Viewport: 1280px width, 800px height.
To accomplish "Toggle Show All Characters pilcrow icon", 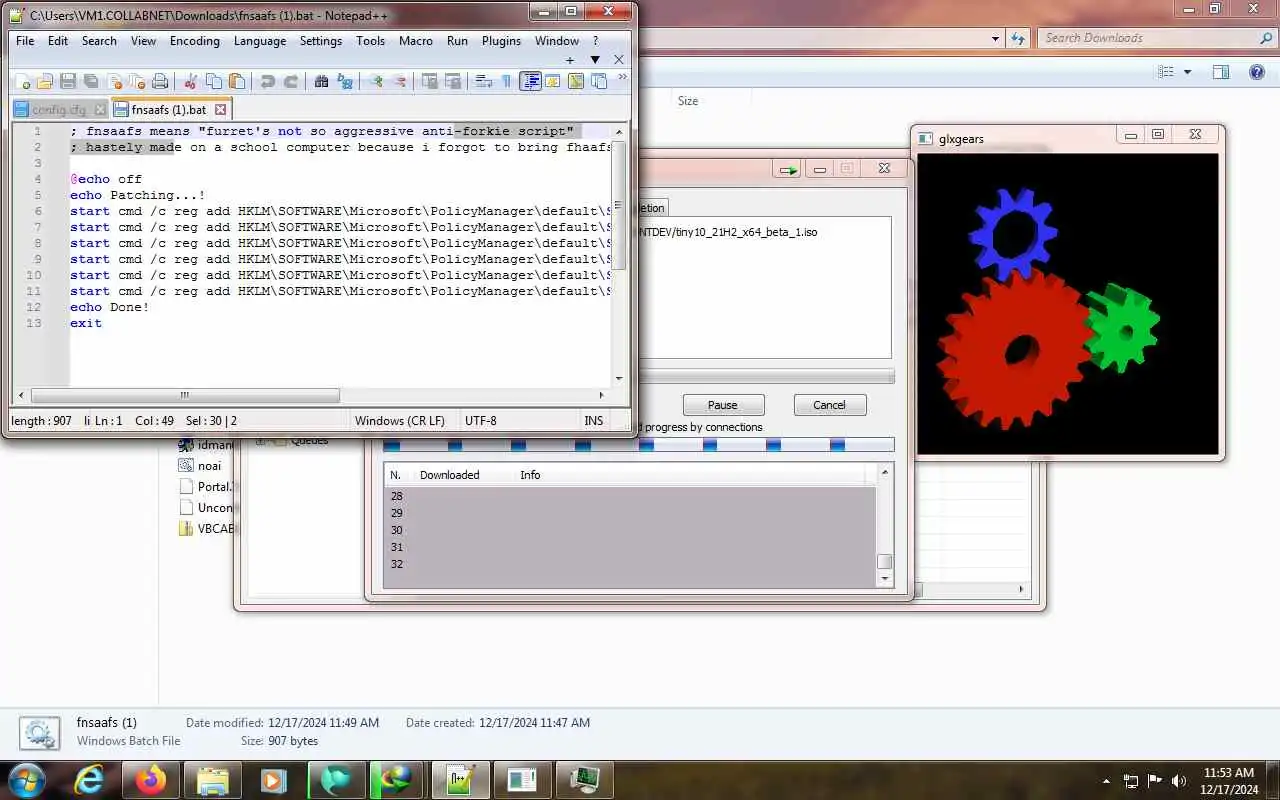I will [506, 82].
